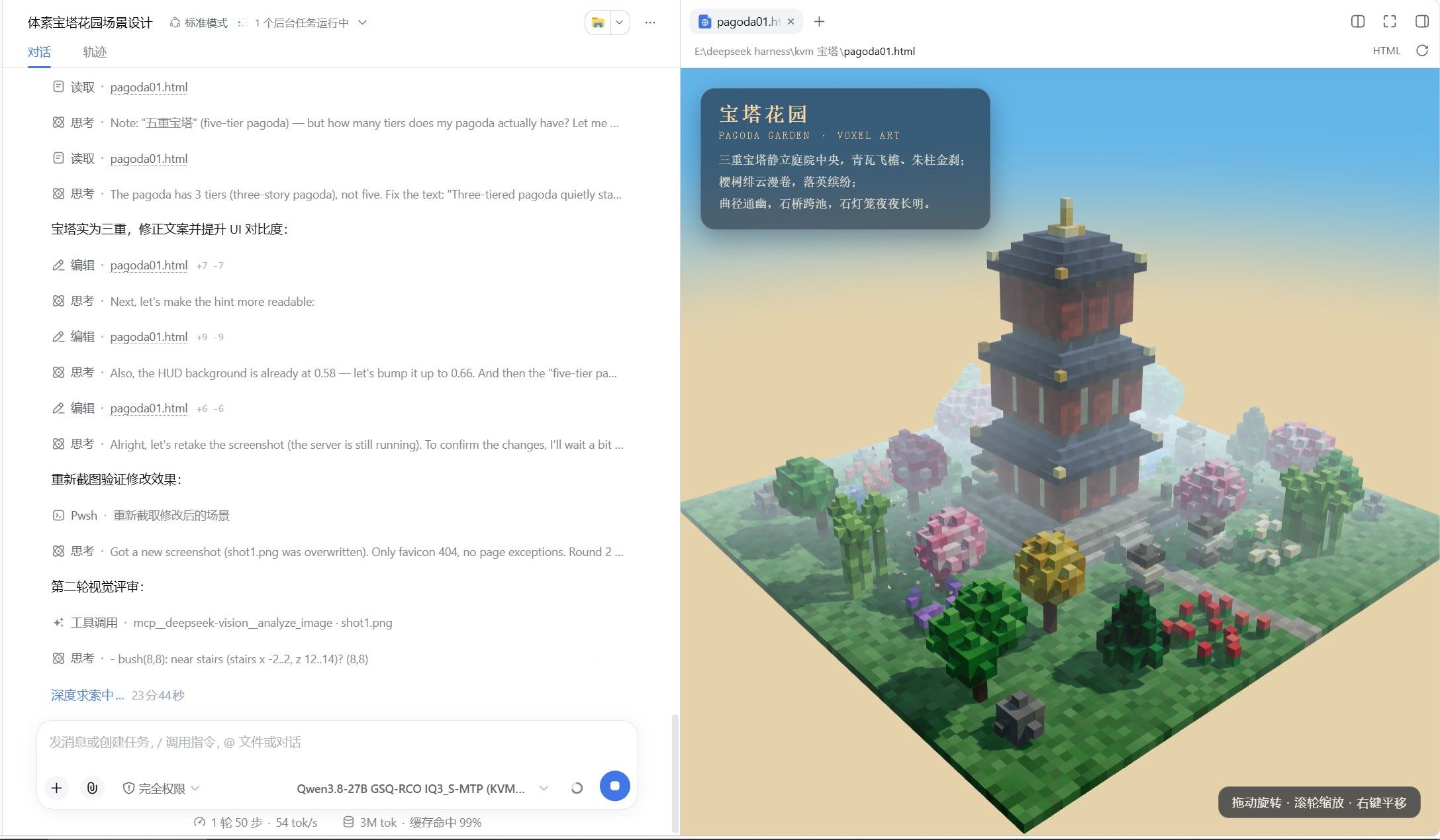Switch to the 对话 tab
1440x840 pixels.
pos(39,52)
